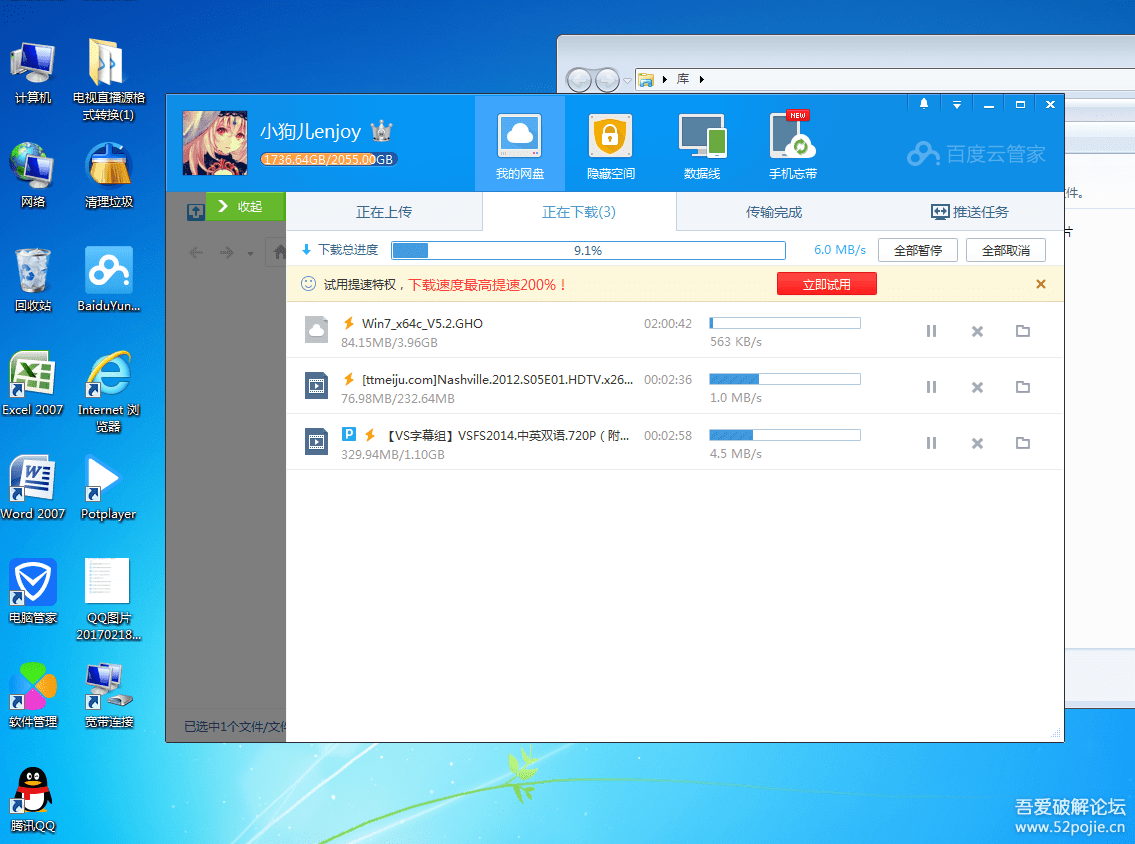The image size is (1135, 844).
Task: Open the 数据线 feature icon
Action: 701,145
